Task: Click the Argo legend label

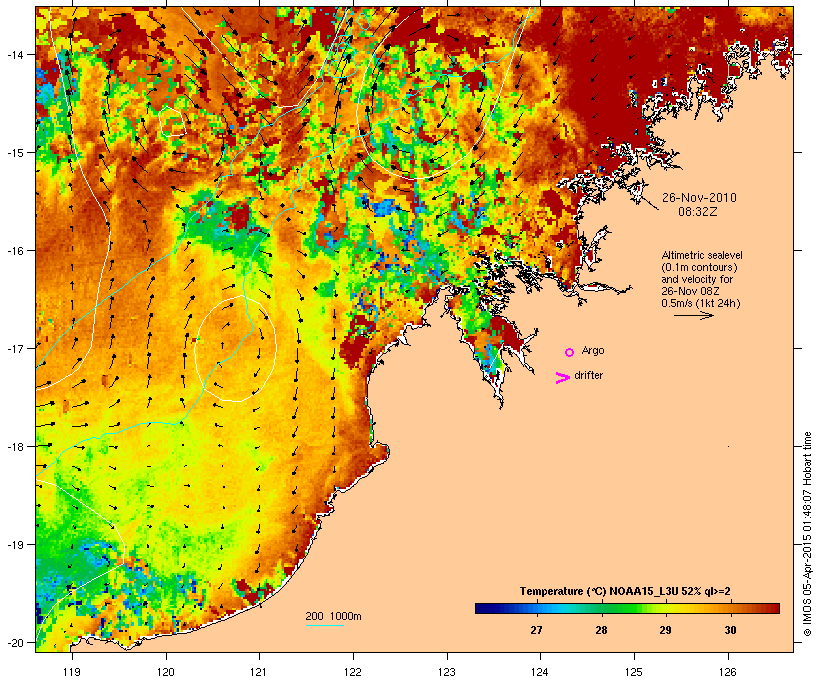Action: [x=593, y=350]
